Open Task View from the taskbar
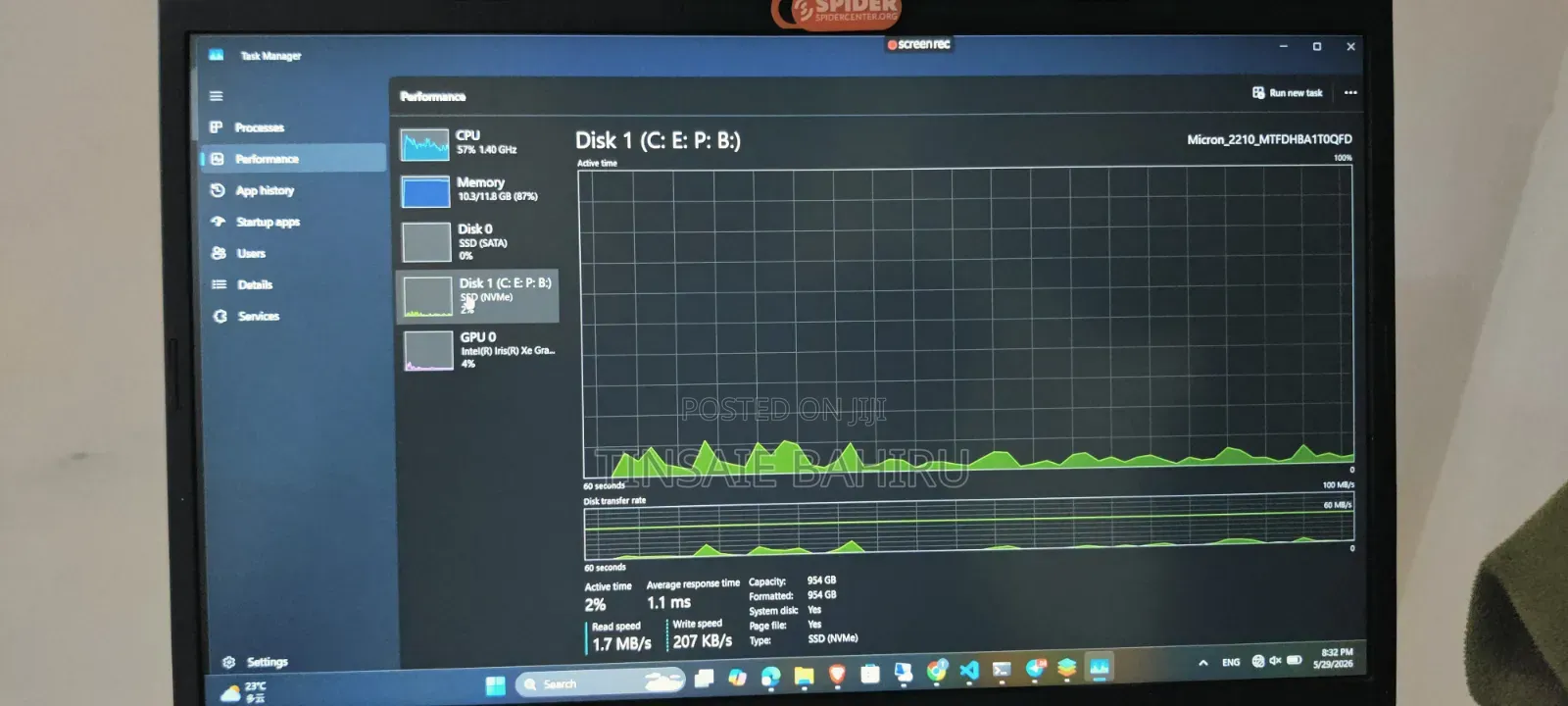Image resolution: width=1568 pixels, height=706 pixels. pyautogui.click(x=704, y=678)
